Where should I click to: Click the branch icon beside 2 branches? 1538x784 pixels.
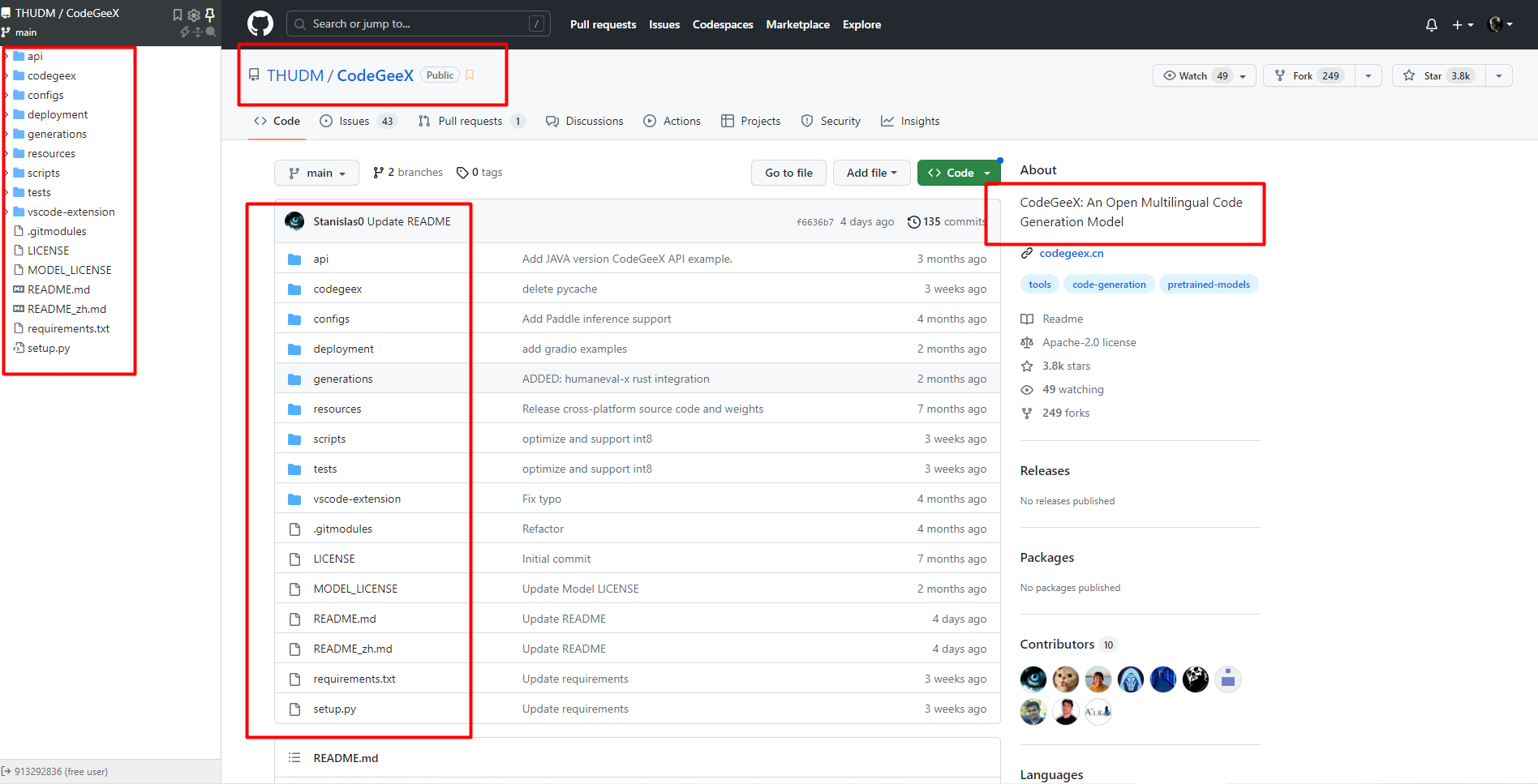click(x=378, y=173)
